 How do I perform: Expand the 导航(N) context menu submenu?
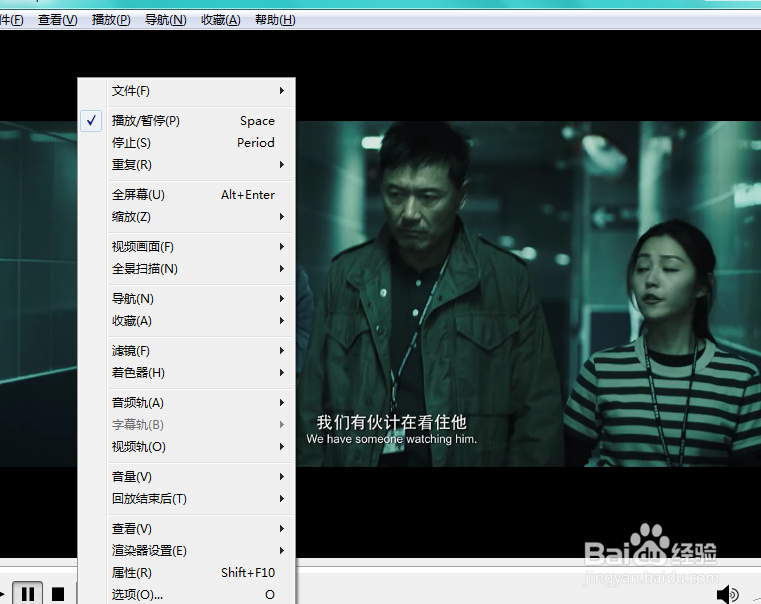(186, 299)
